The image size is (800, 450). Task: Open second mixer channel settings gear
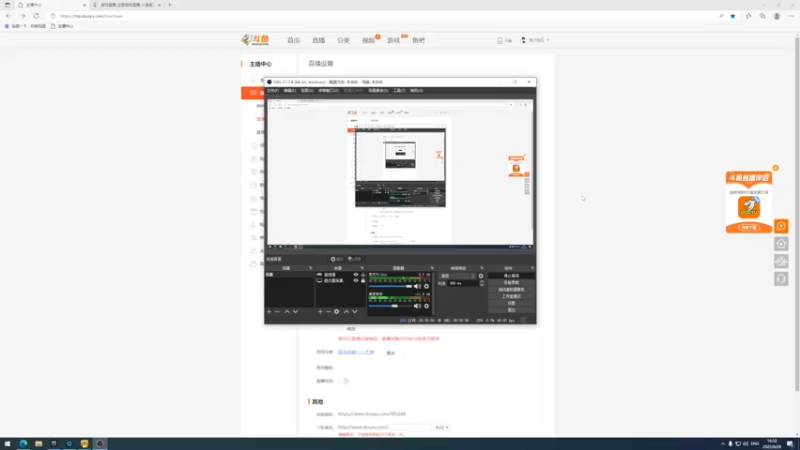tap(427, 306)
